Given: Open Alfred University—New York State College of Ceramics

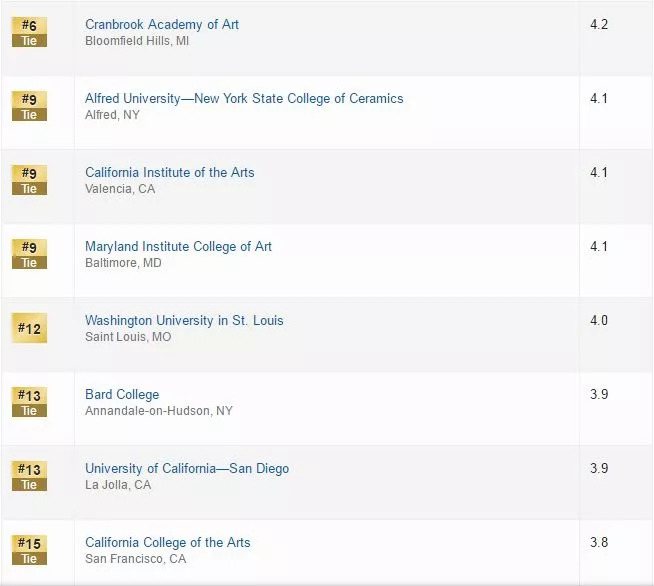Looking at the screenshot, I should (x=244, y=98).
